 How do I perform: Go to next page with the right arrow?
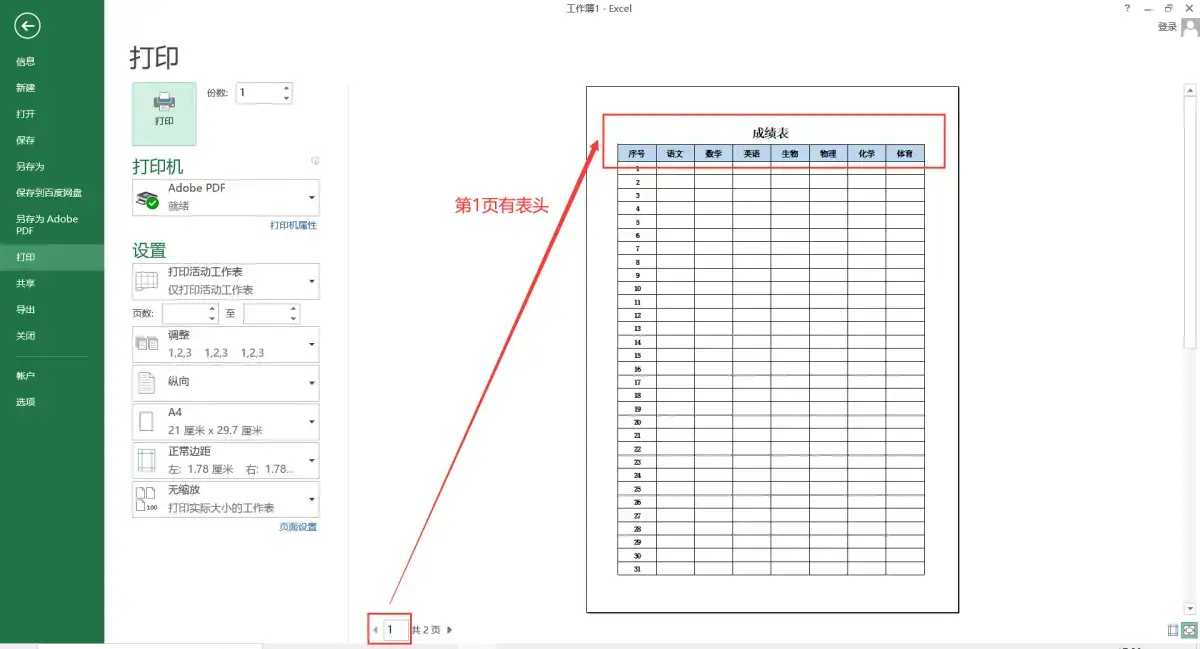[448, 629]
